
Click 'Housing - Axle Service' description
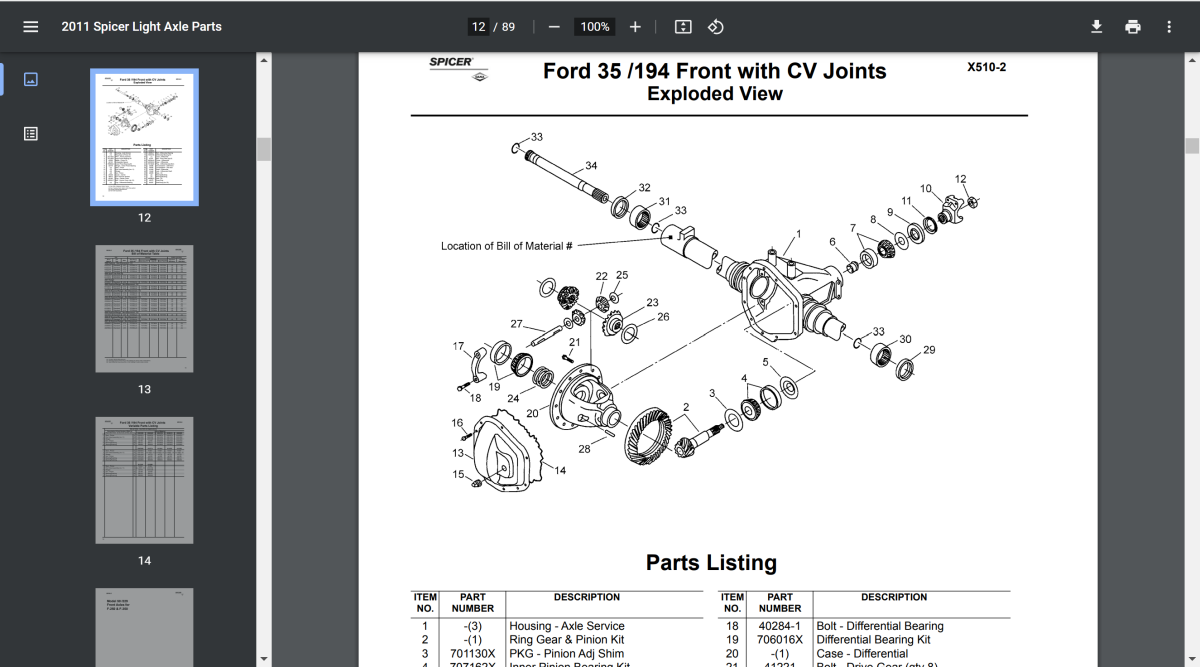566,626
